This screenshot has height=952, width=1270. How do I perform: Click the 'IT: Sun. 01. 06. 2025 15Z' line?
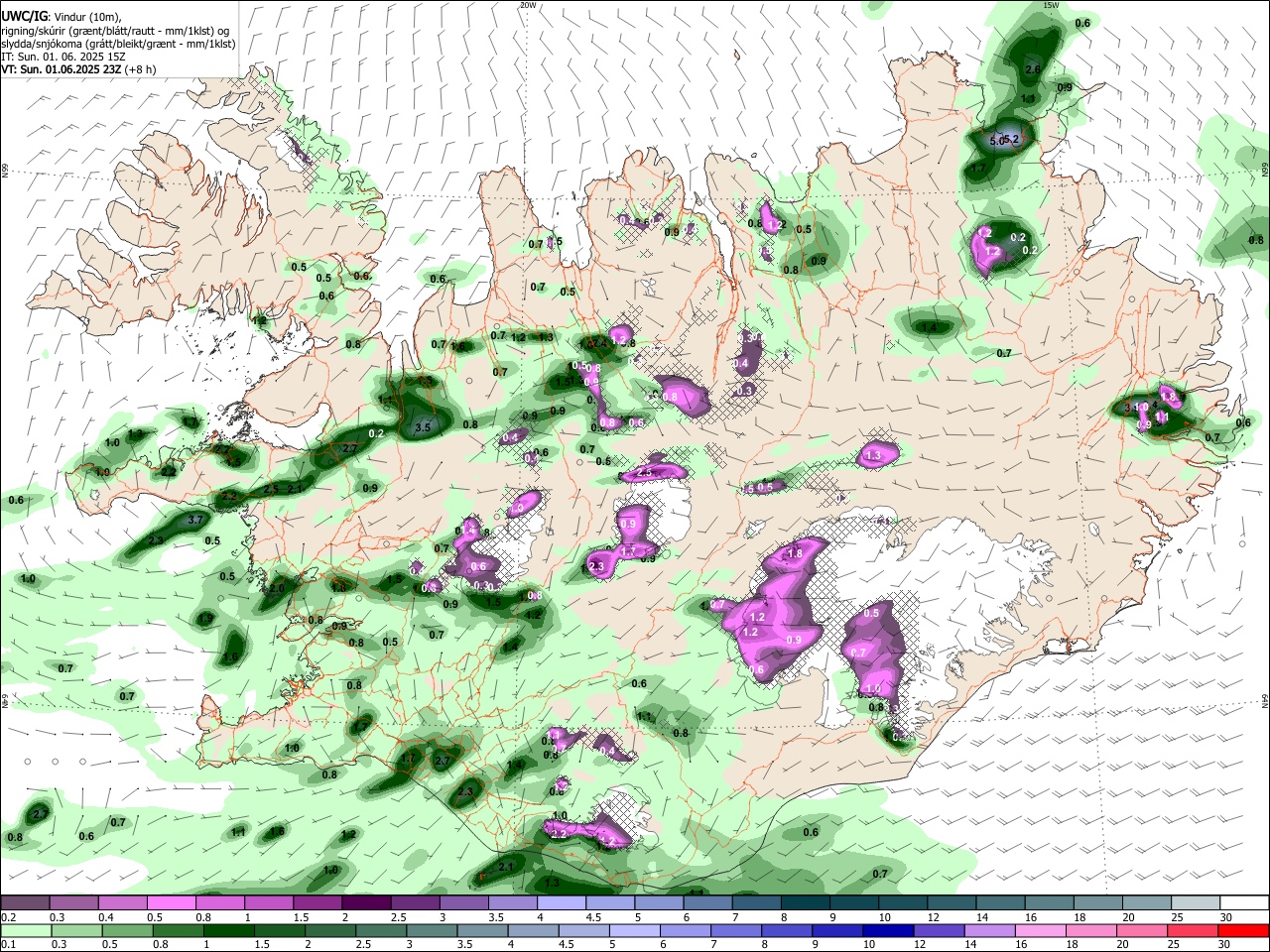coord(63,58)
